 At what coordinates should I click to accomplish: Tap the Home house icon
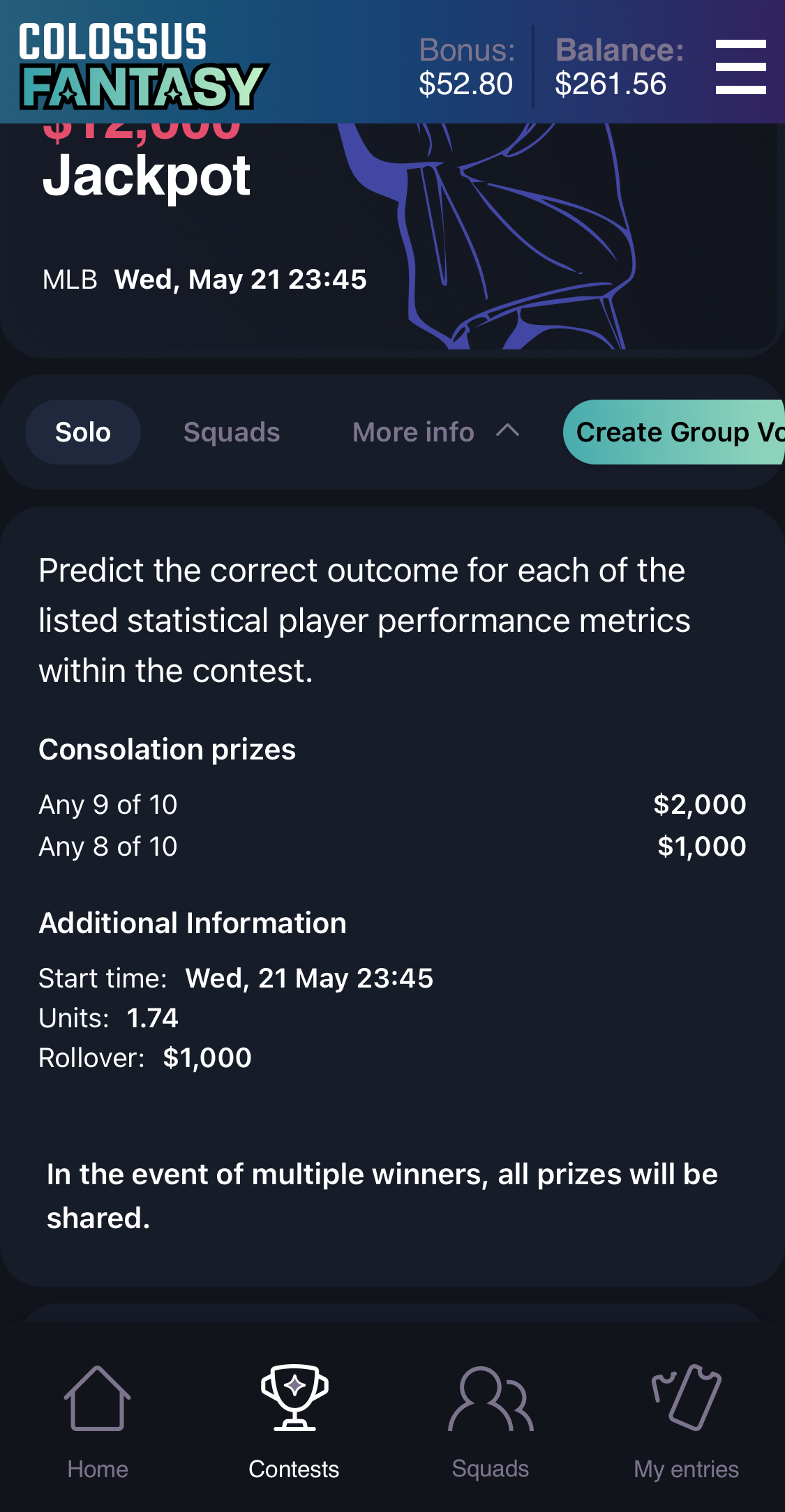pos(97,1398)
